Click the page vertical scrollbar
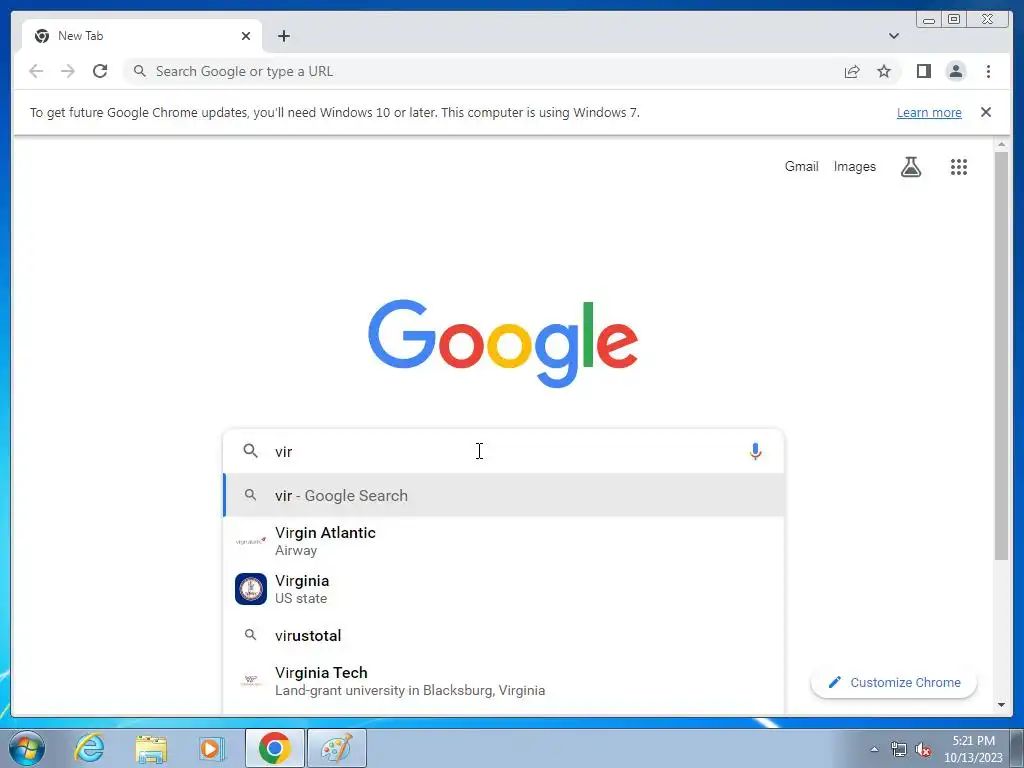 [x=1001, y=356]
